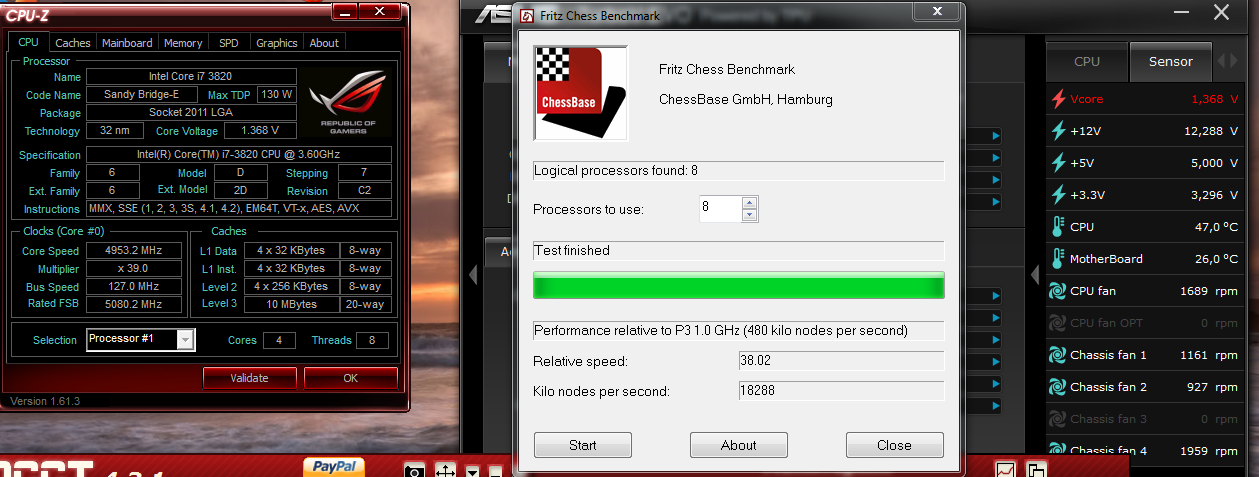The image size is (1259, 477).
Task: Select the Sensor tab in ASUS panel
Action: 1171,61
